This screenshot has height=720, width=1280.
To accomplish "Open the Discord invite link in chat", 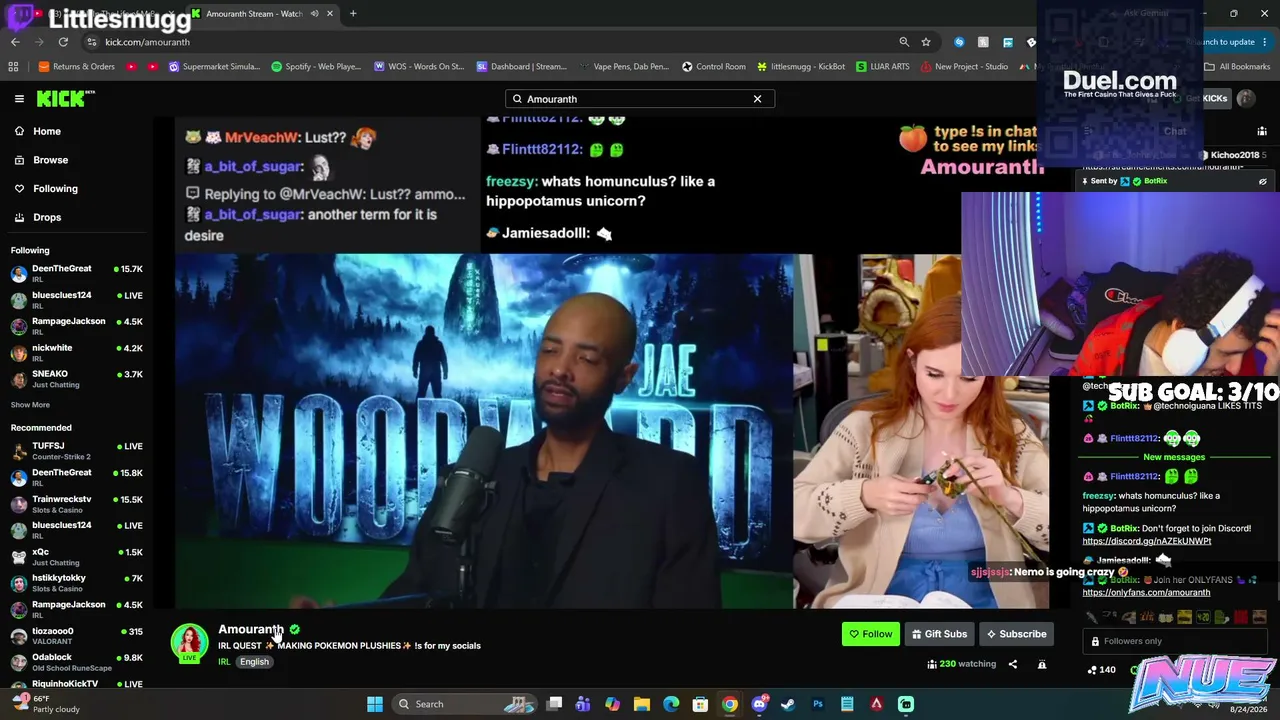I will (1146, 541).
